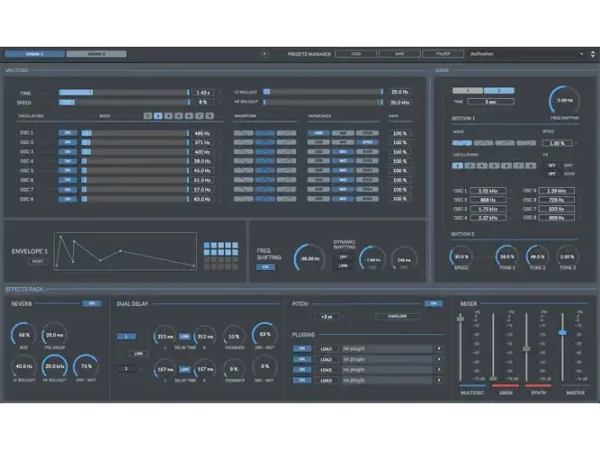
Task: Click the Pitch ENVELOPE button
Action: pyautogui.click(x=398, y=316)
